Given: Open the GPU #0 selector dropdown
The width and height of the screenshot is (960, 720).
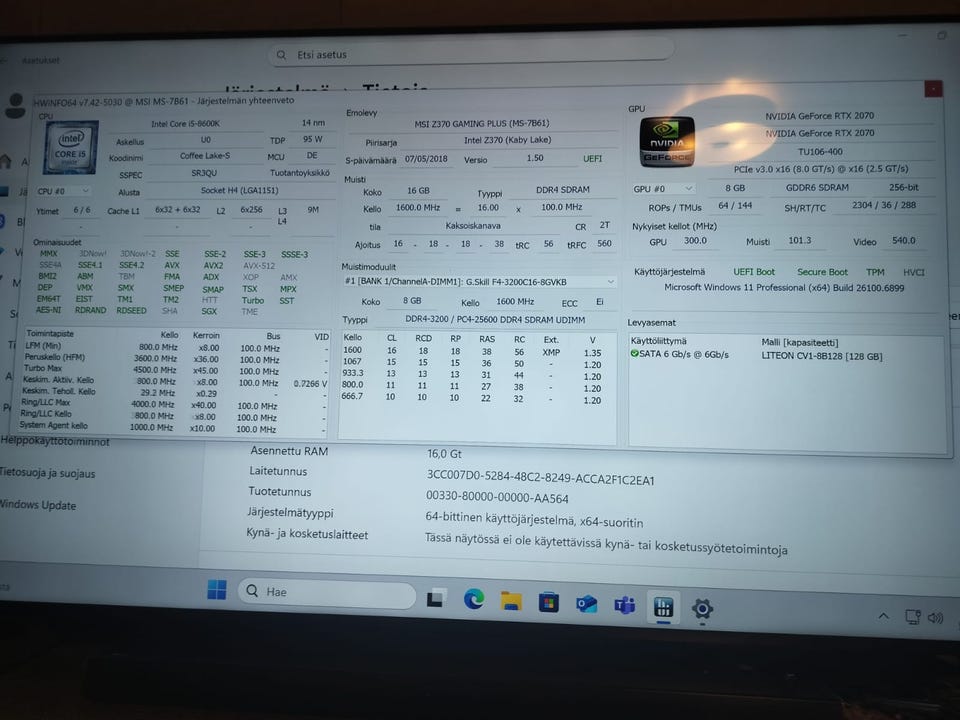Looking at the screenshot, I should [x=664, y=189].
